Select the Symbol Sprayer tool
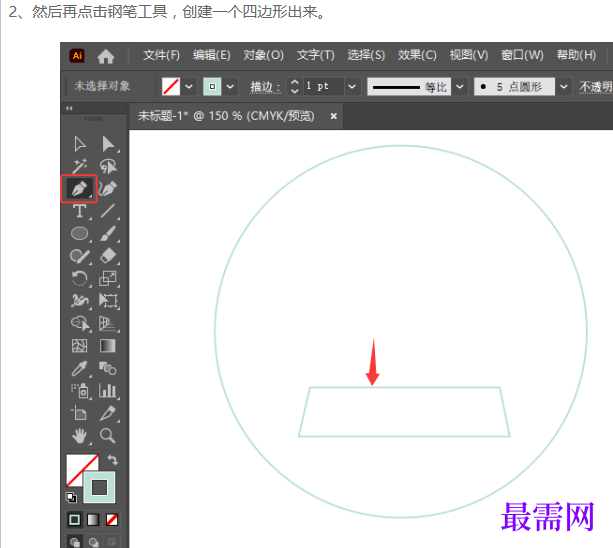Screen dimensions: 613x548 point(80,391)
